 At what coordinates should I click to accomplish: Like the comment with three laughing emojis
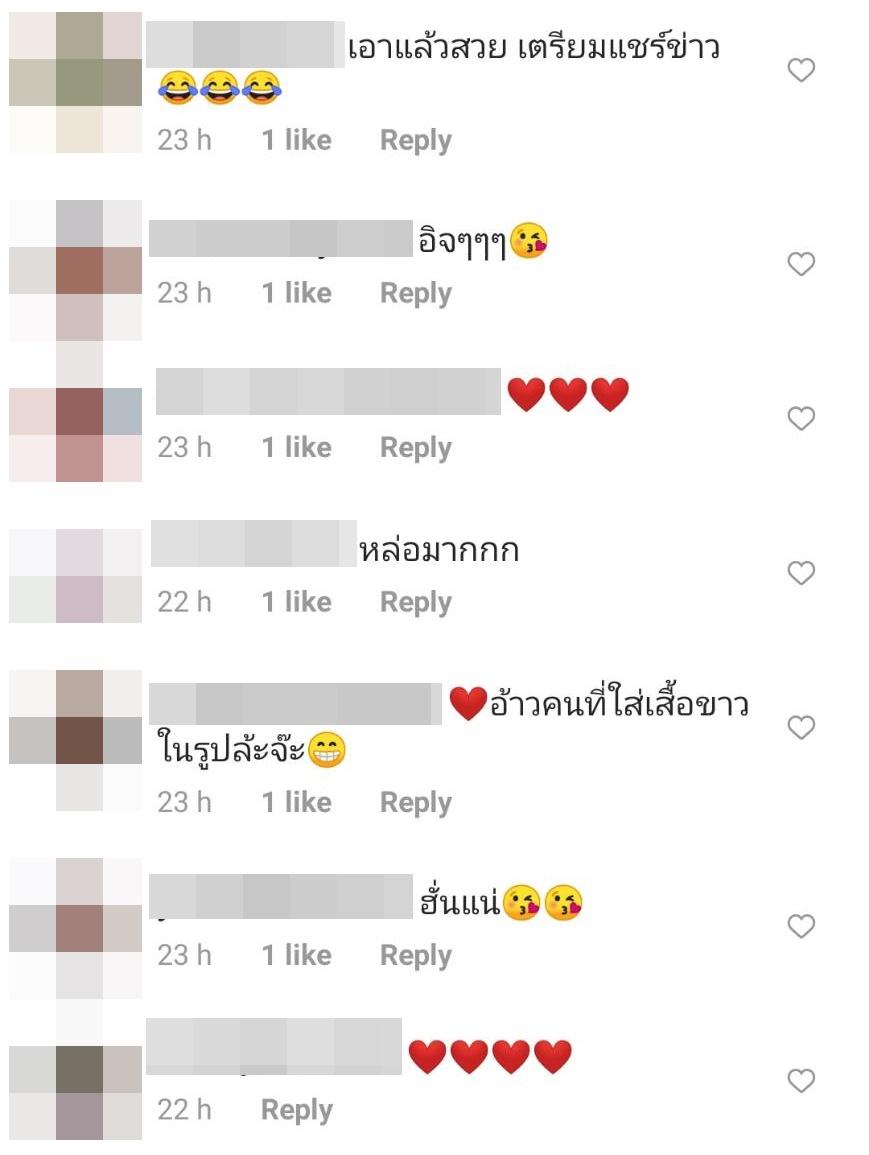tap(801, 70)
